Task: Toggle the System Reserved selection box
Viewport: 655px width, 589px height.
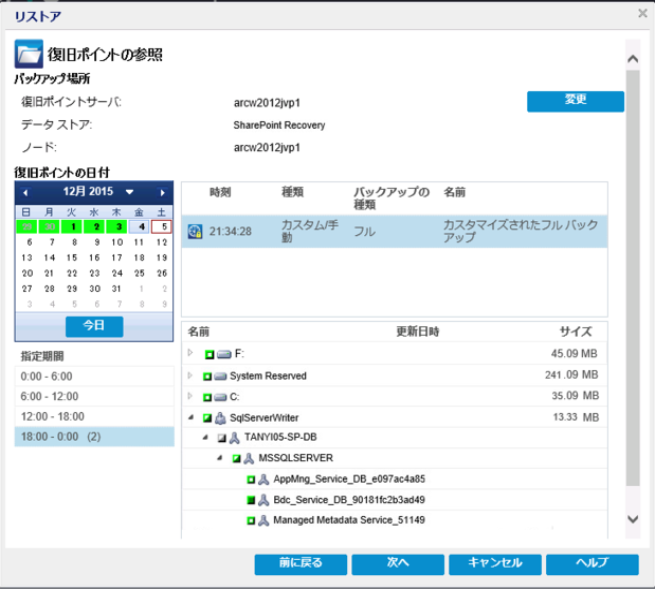Action: [x=207, y=376]
